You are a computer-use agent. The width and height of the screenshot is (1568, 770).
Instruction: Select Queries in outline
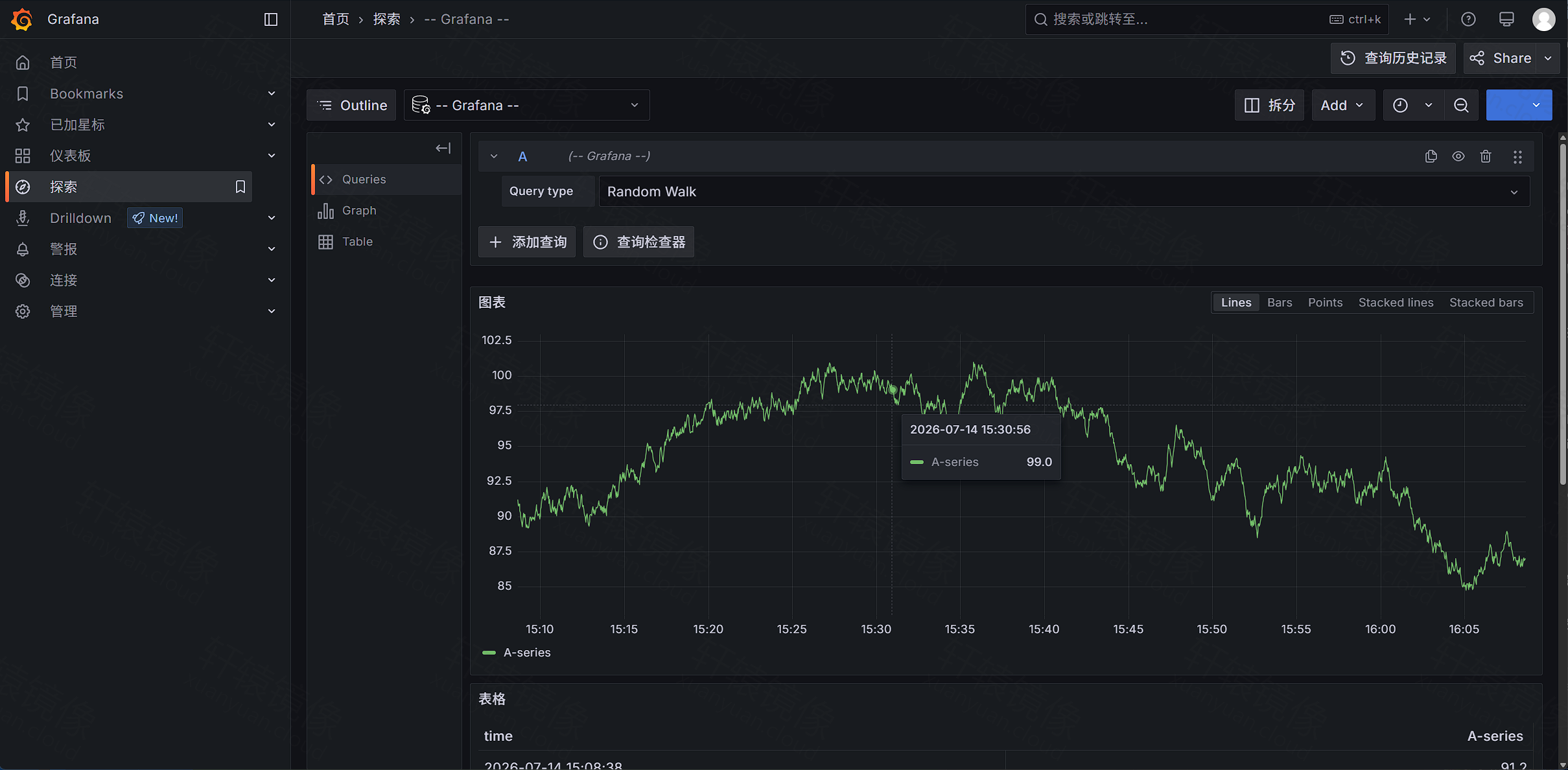(387, 180)
